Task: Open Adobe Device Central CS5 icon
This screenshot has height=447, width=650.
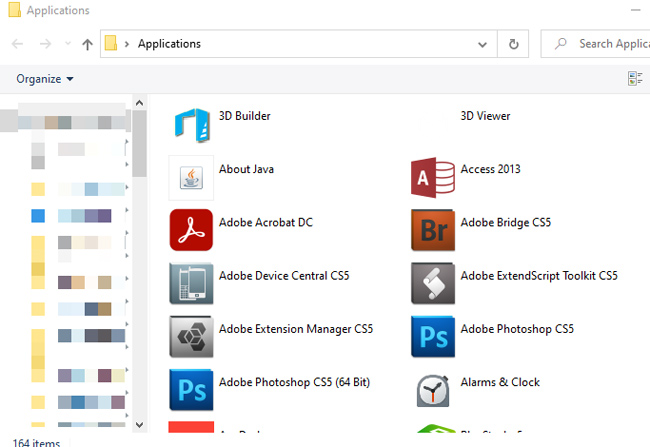Action: coord(191,284)
